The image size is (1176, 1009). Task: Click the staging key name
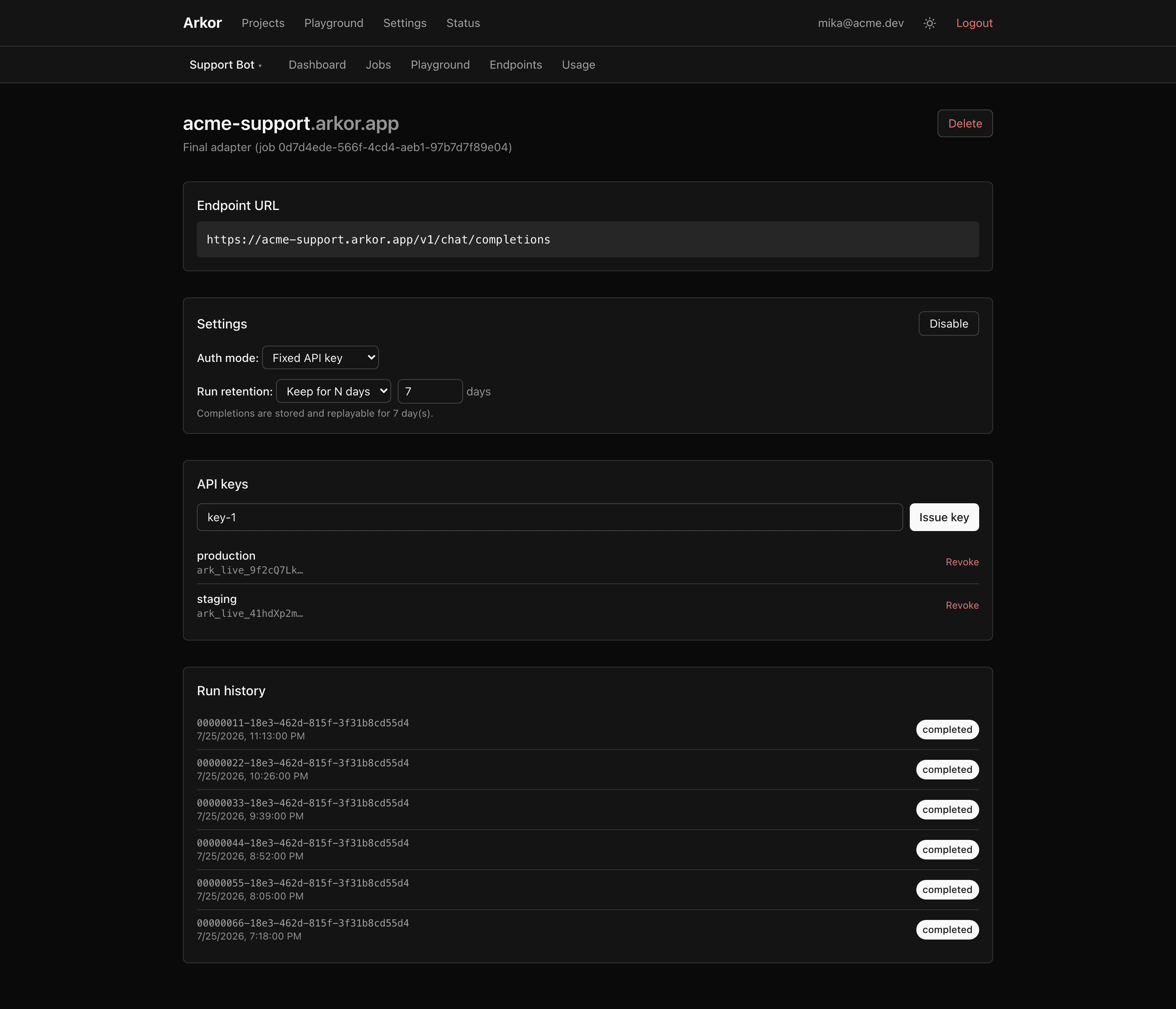click(x=217, y=599)
